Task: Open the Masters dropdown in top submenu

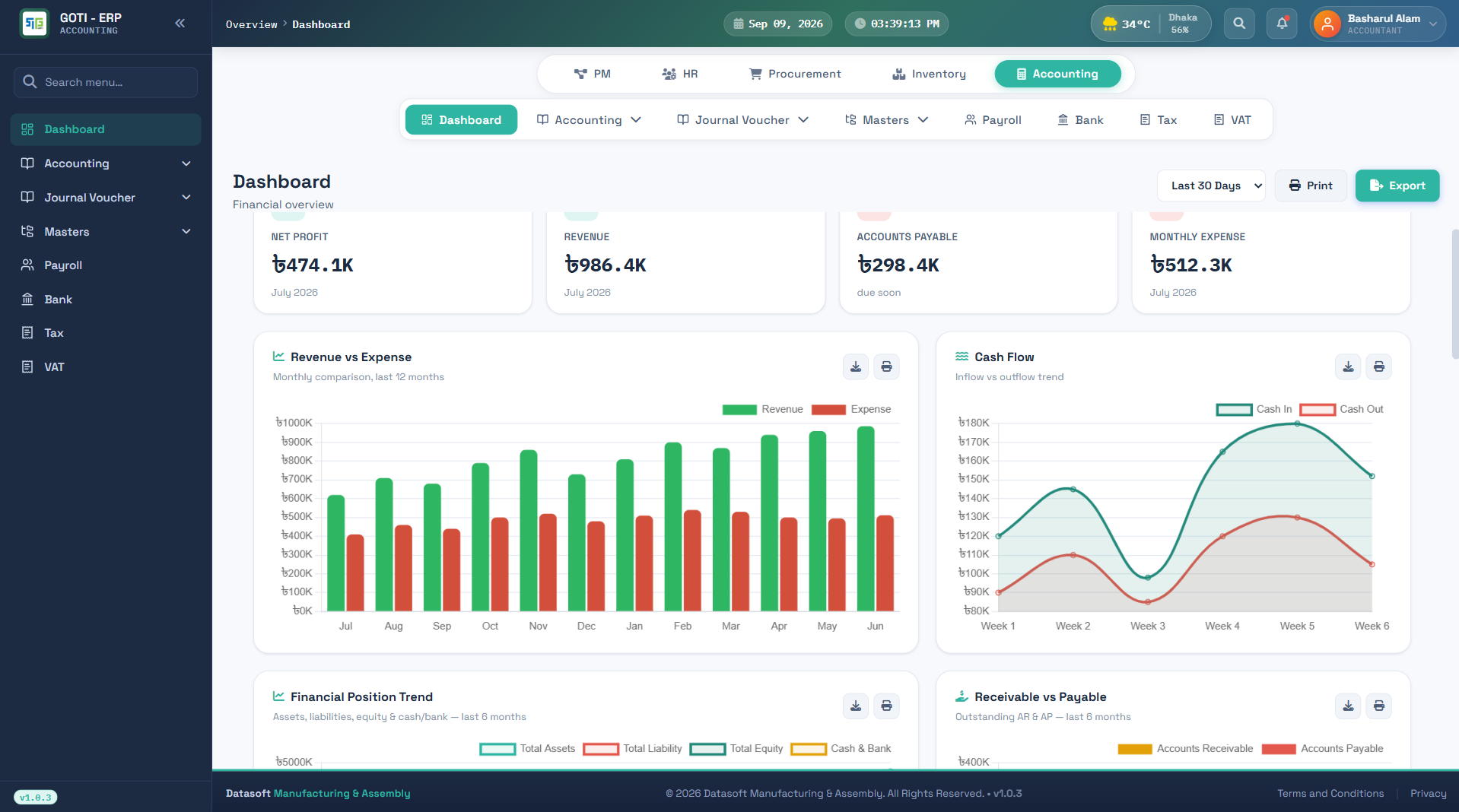Action: point(886,120)
